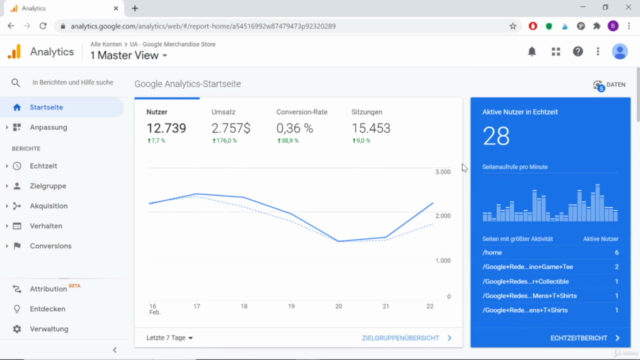
Task: Open a new browser tab
Action: coord(135,8)
